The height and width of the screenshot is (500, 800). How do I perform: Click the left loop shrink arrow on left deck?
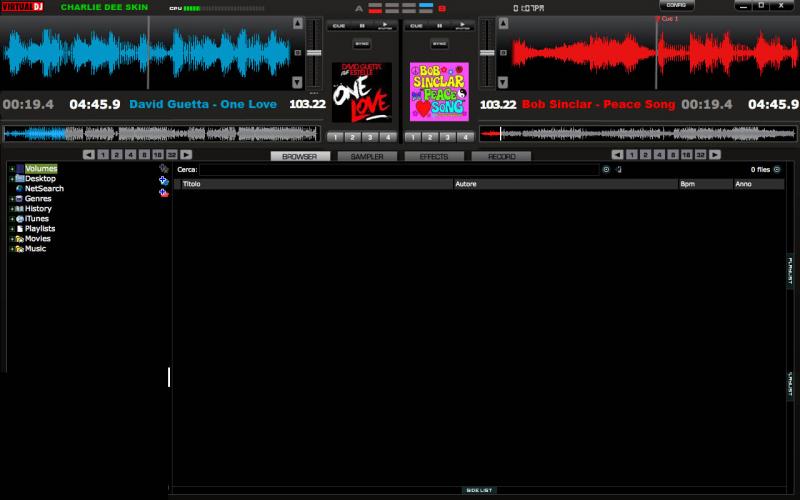pos(88,155)
